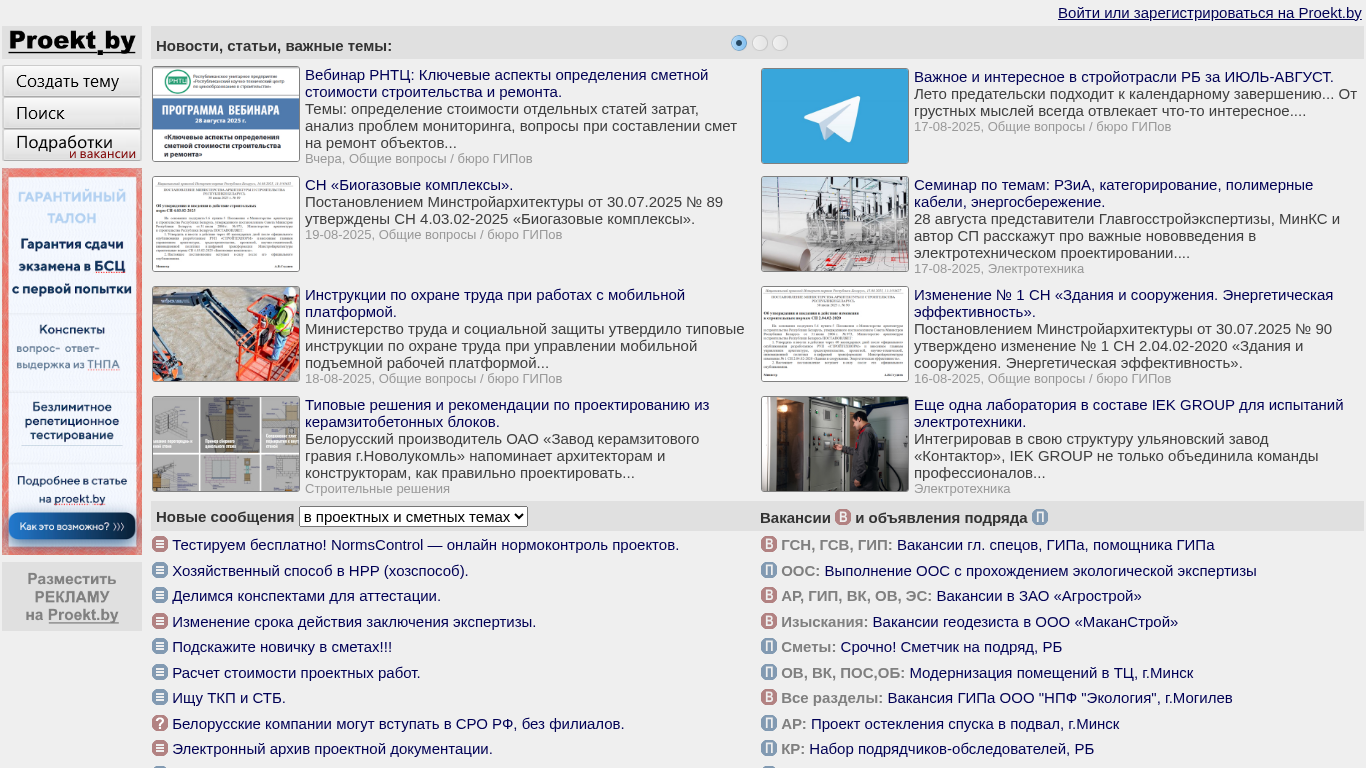This screenshot has width=1366, height=768.
Task: Open 'Вакансии геодезиста в ООО «МаканСтрой»'
Action: (x=1025, y=622)
